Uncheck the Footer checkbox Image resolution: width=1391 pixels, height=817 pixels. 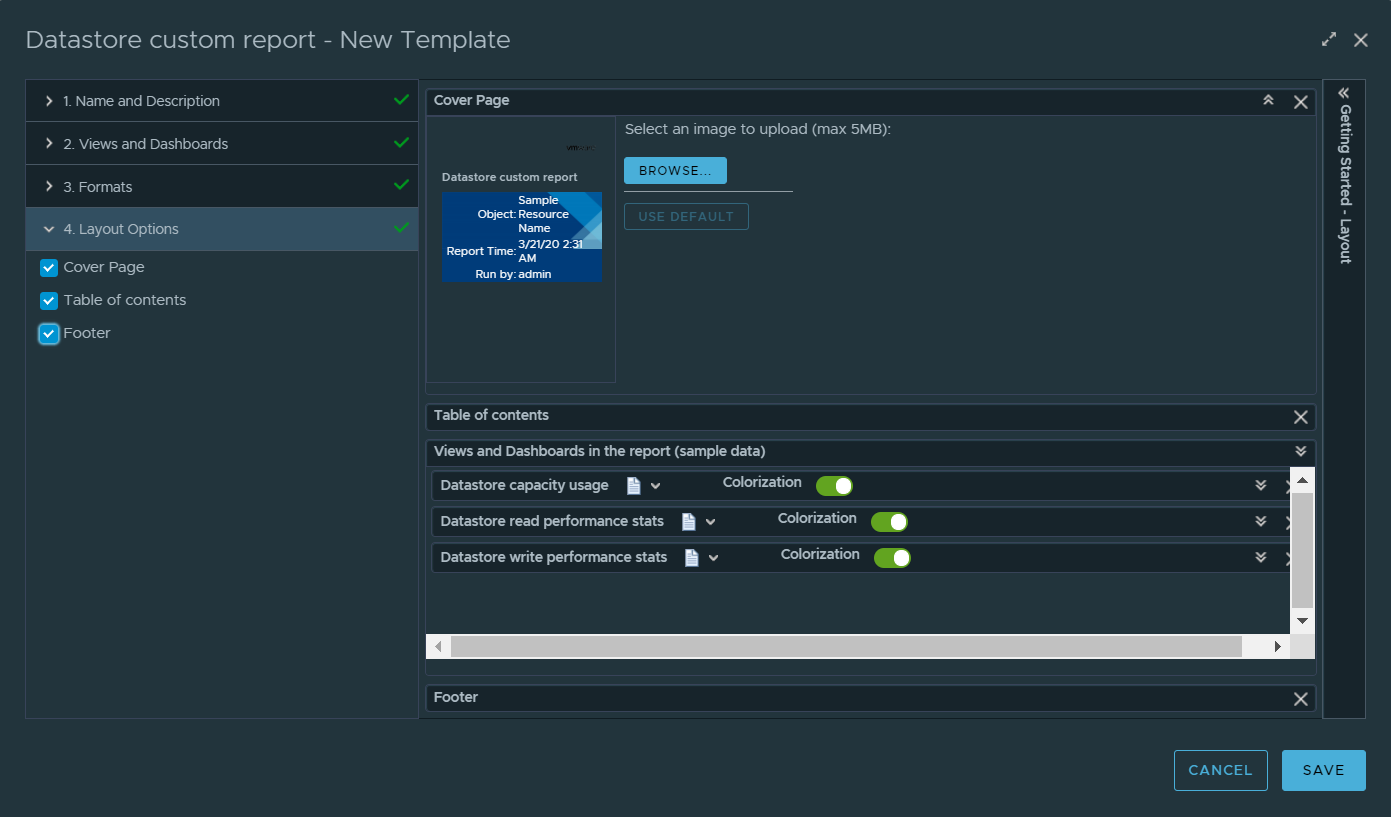tap(48, 333)
